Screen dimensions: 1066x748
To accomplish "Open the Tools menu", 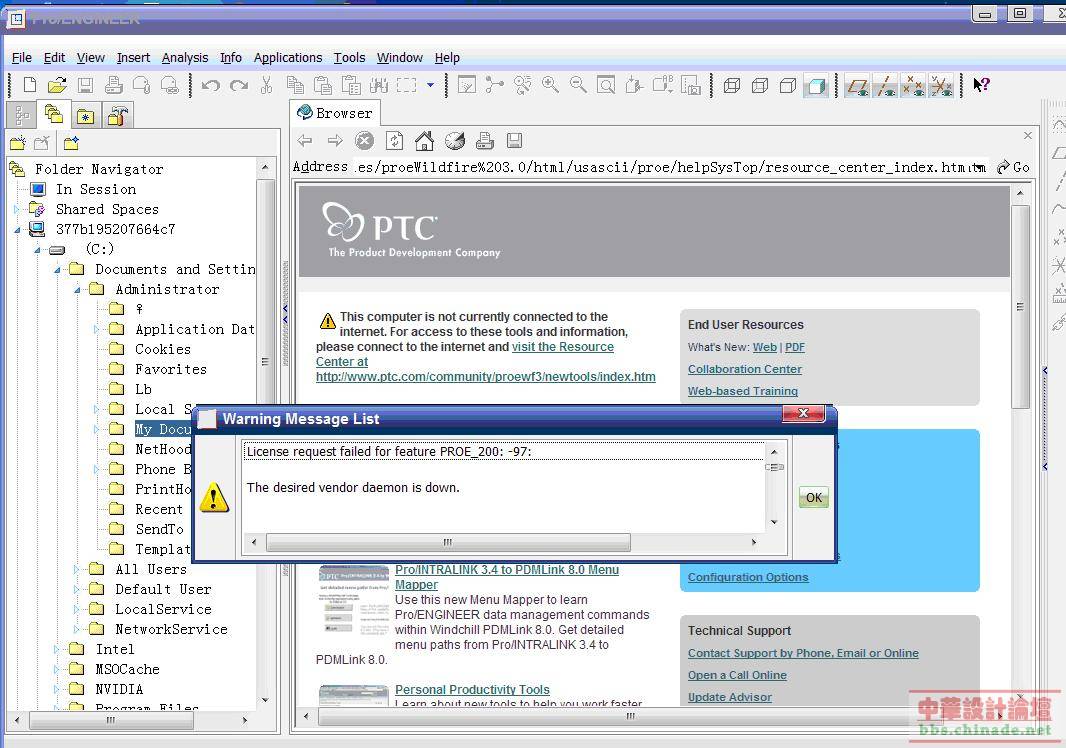I will pyautogui.click(x=349, y=58).
